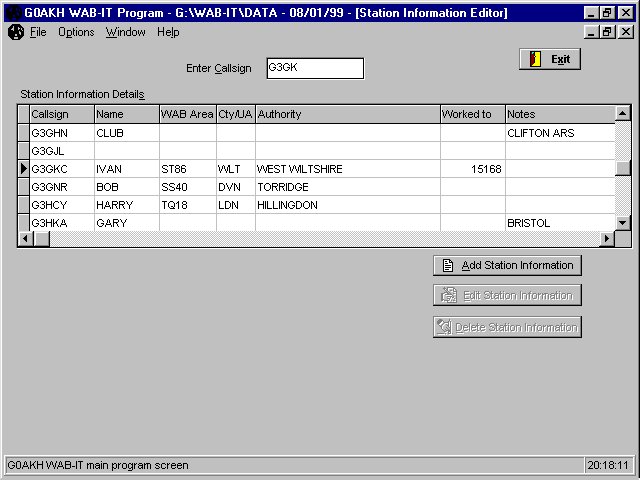Open the Help menu

[168, 32]
